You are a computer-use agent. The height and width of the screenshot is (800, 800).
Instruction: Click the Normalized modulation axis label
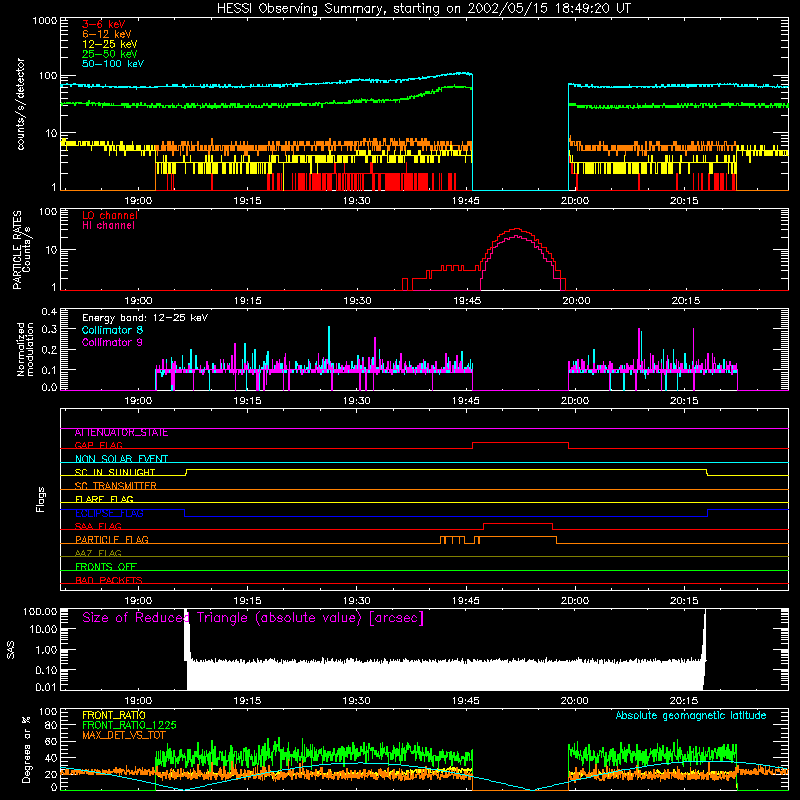click(x=26, y=349)
